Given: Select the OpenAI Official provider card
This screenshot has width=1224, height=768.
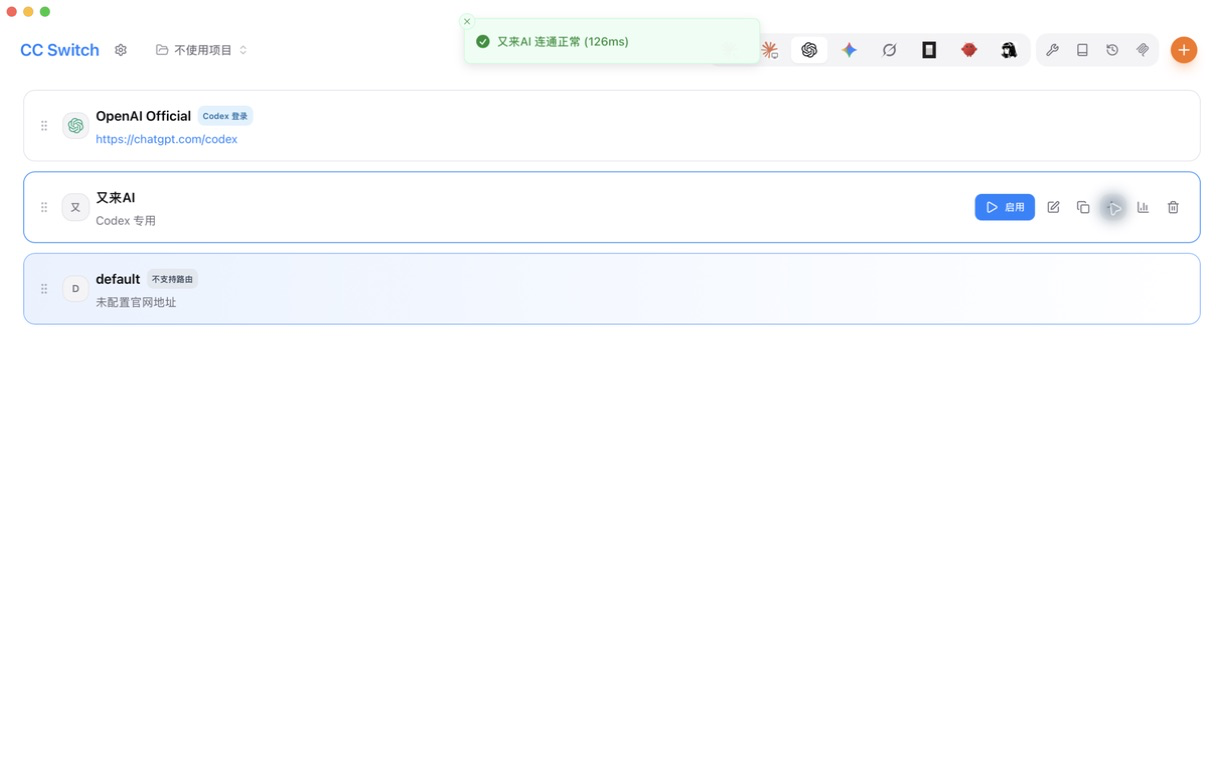Looking at the screenshot, I should [x=612, y=126].
